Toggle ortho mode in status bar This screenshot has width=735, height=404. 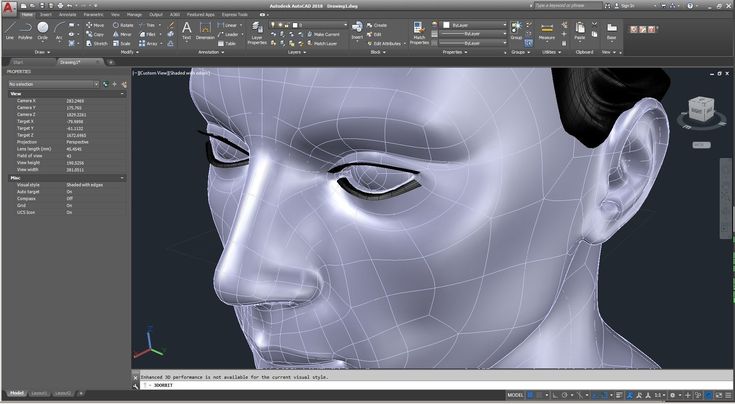555,396
